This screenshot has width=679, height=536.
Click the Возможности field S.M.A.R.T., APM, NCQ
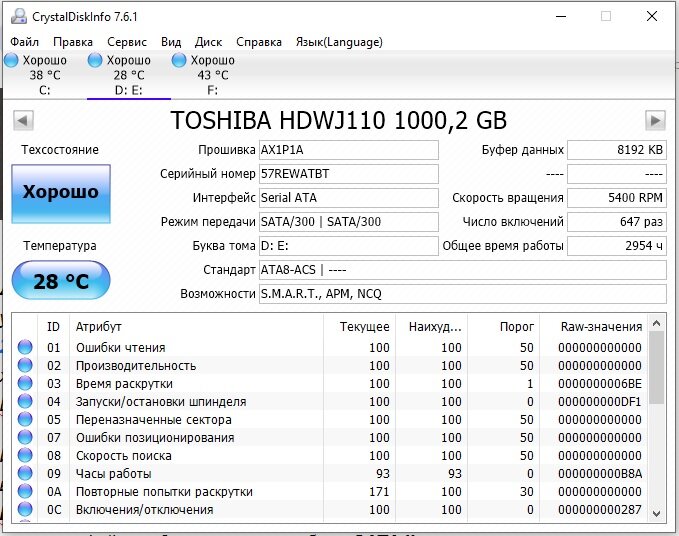click(x=462, y=294)
